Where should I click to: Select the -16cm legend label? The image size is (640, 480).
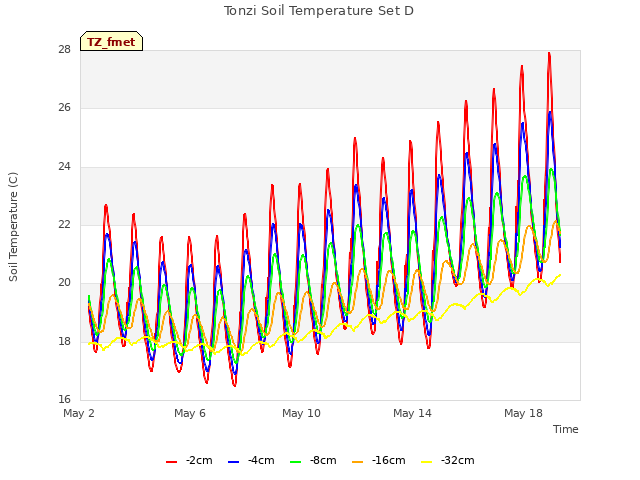point(389,460)
